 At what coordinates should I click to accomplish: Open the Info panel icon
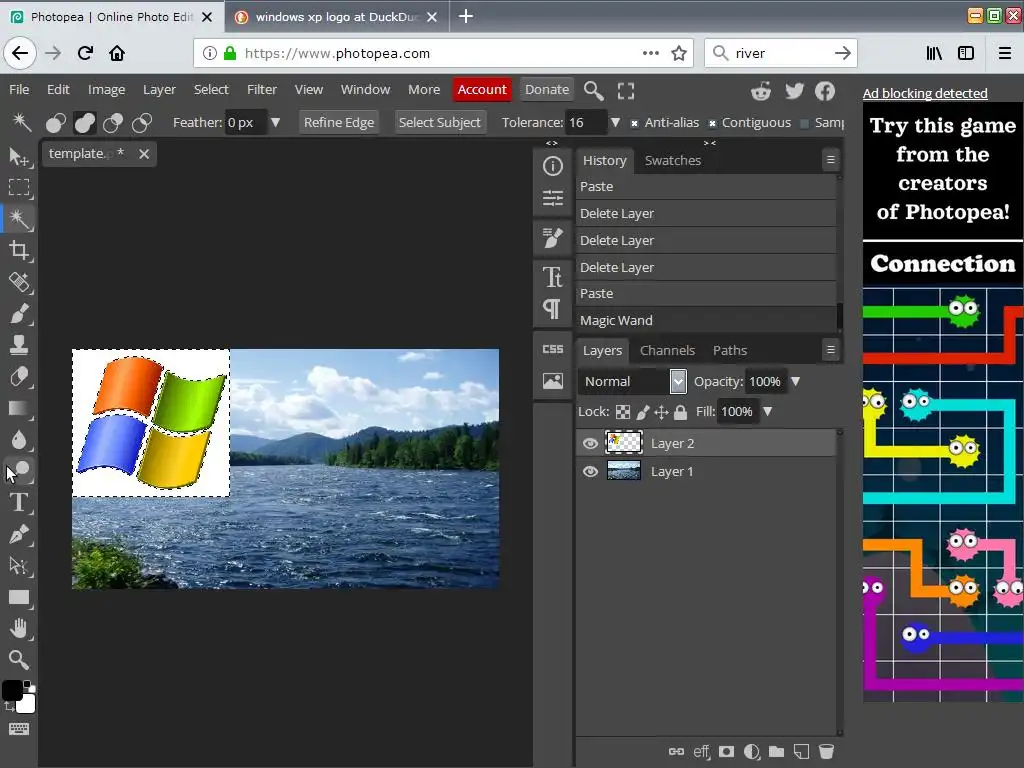coord(552,166)
